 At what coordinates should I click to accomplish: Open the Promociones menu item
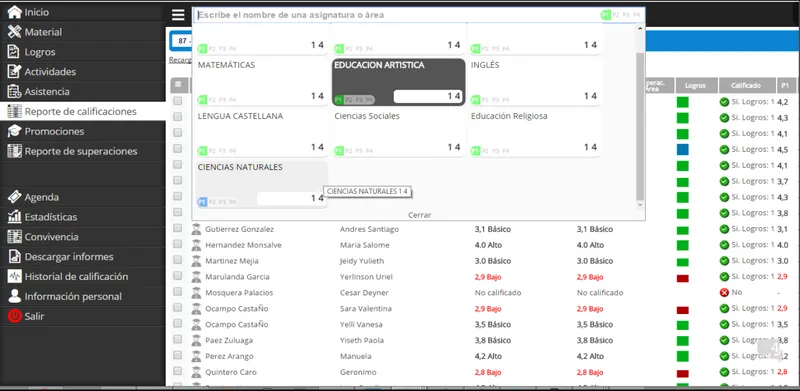pos(83,131)
